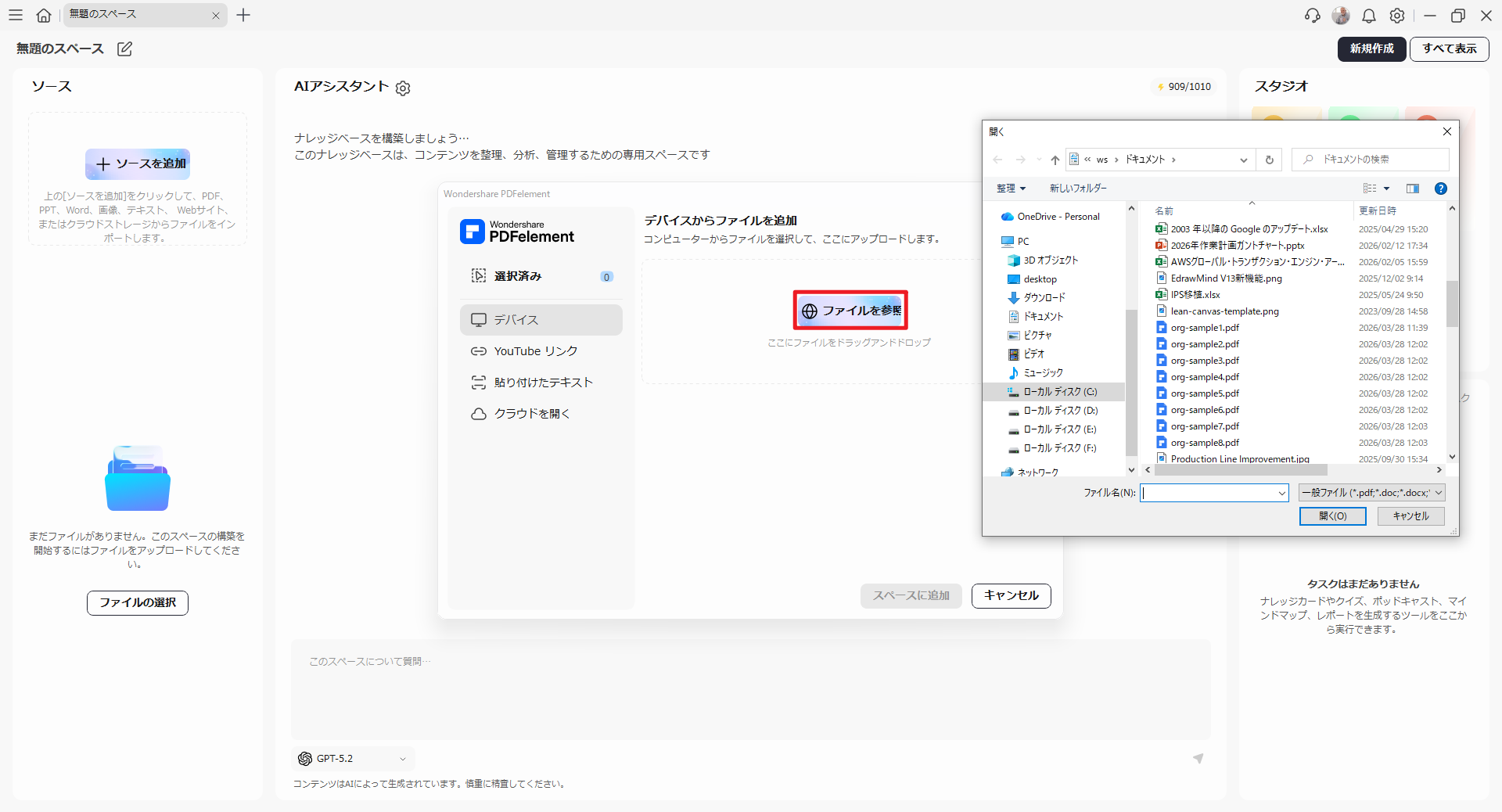
Task: Select ローカル ディスク (C:) in tree
Action: coord(1053,392)
